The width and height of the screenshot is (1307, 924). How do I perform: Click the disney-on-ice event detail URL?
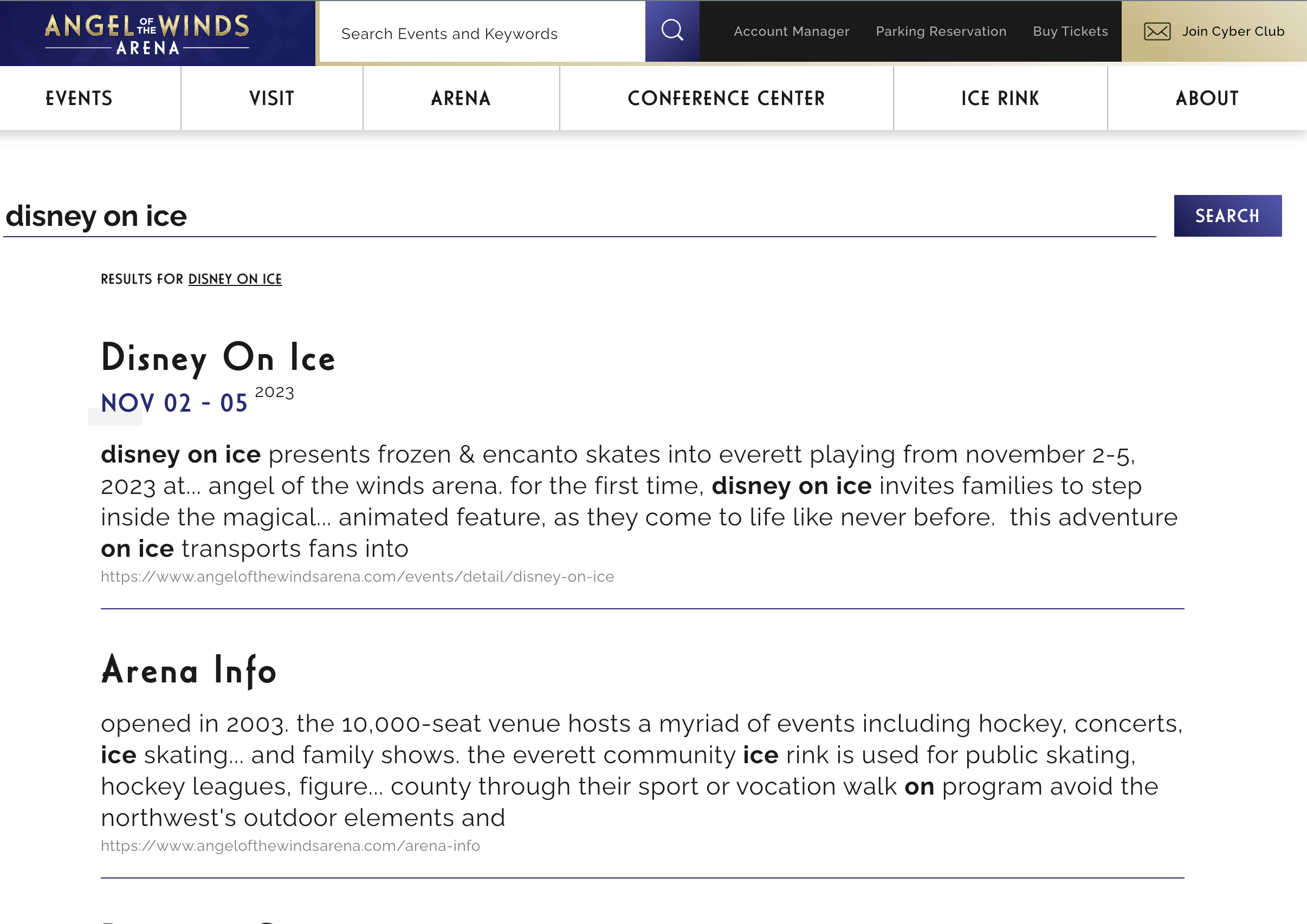point(358,576)
